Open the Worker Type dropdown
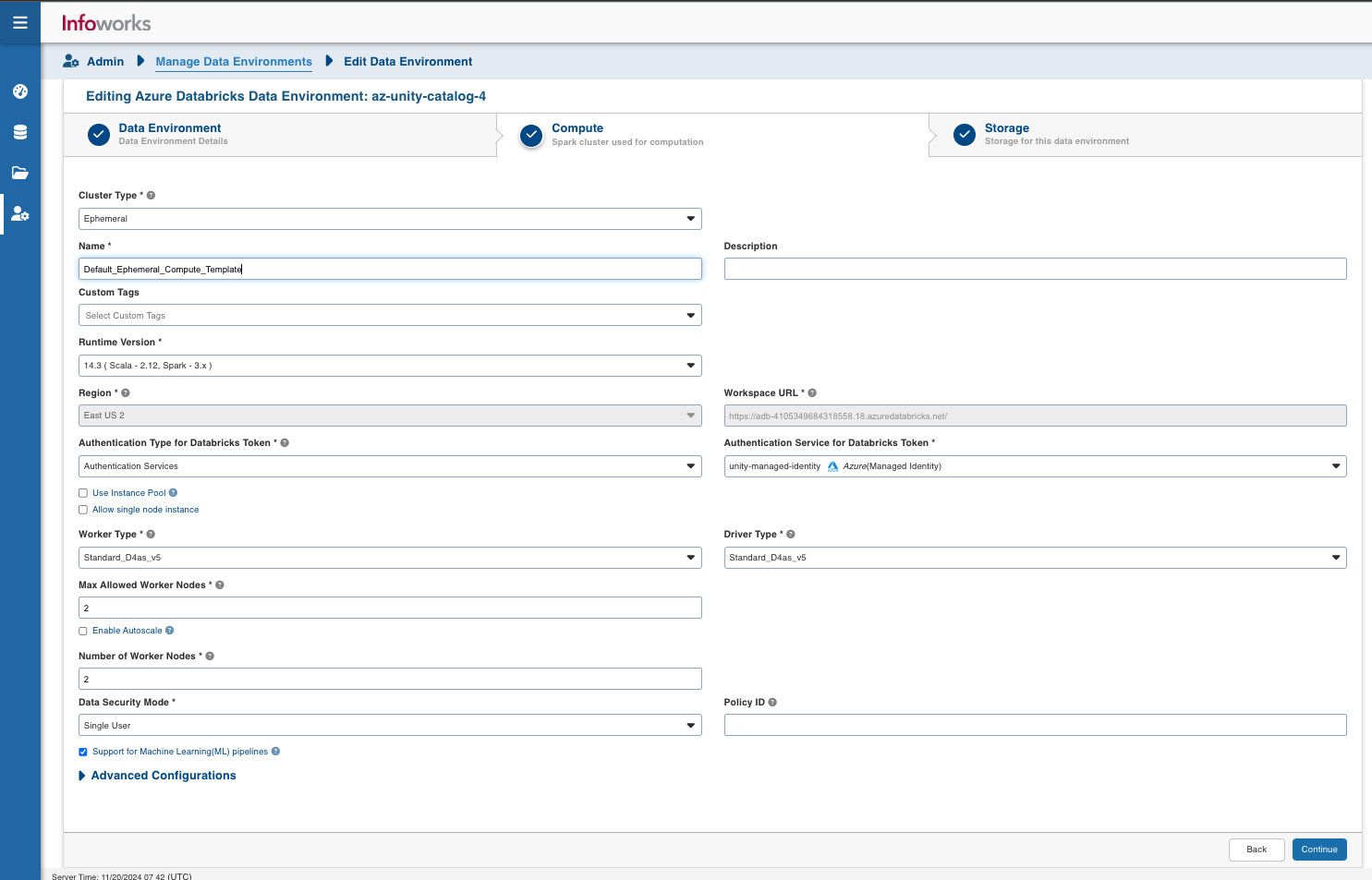The height and width of the screenshot is (880, 1372). (x=390, y=558)
